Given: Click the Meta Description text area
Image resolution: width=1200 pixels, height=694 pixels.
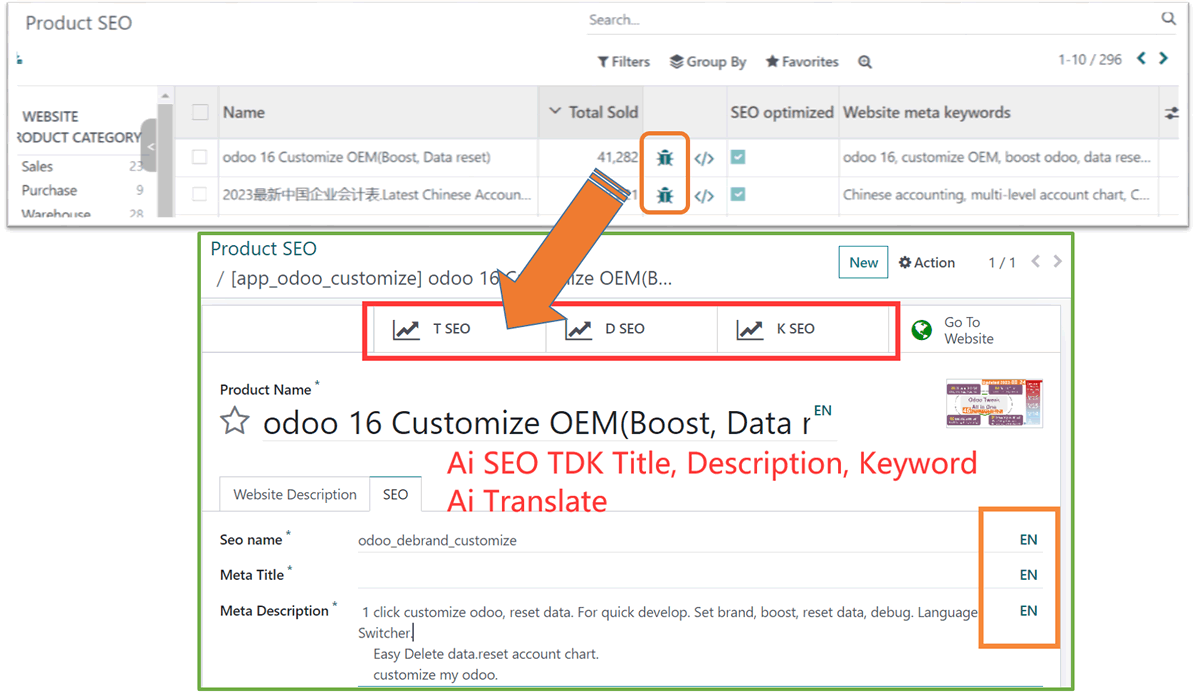Looking at the screenshot, I should coord(668,642).
